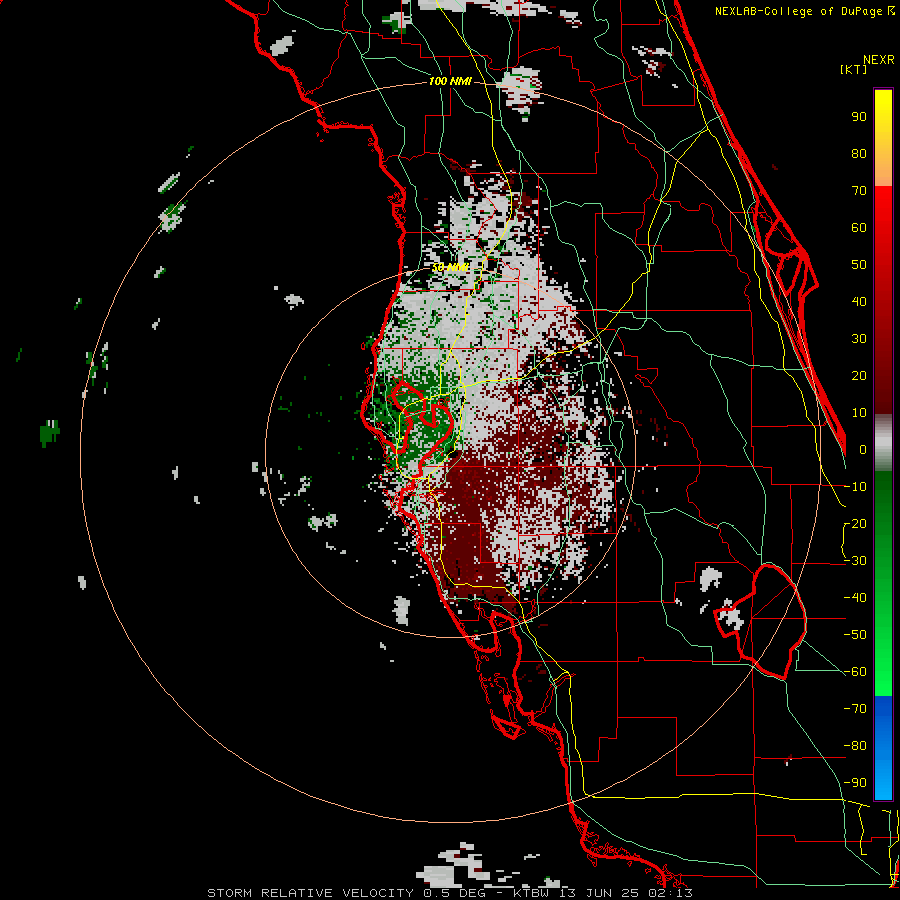Select the 100 NMI range ring label
The height and width of the screenshot is (900, 900).
450,81
